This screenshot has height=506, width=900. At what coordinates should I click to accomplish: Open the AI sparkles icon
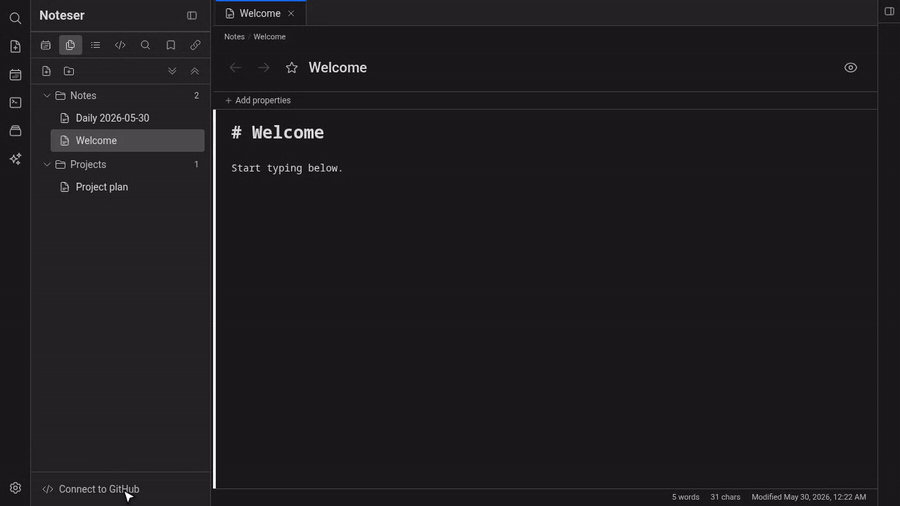click(15, 159)
